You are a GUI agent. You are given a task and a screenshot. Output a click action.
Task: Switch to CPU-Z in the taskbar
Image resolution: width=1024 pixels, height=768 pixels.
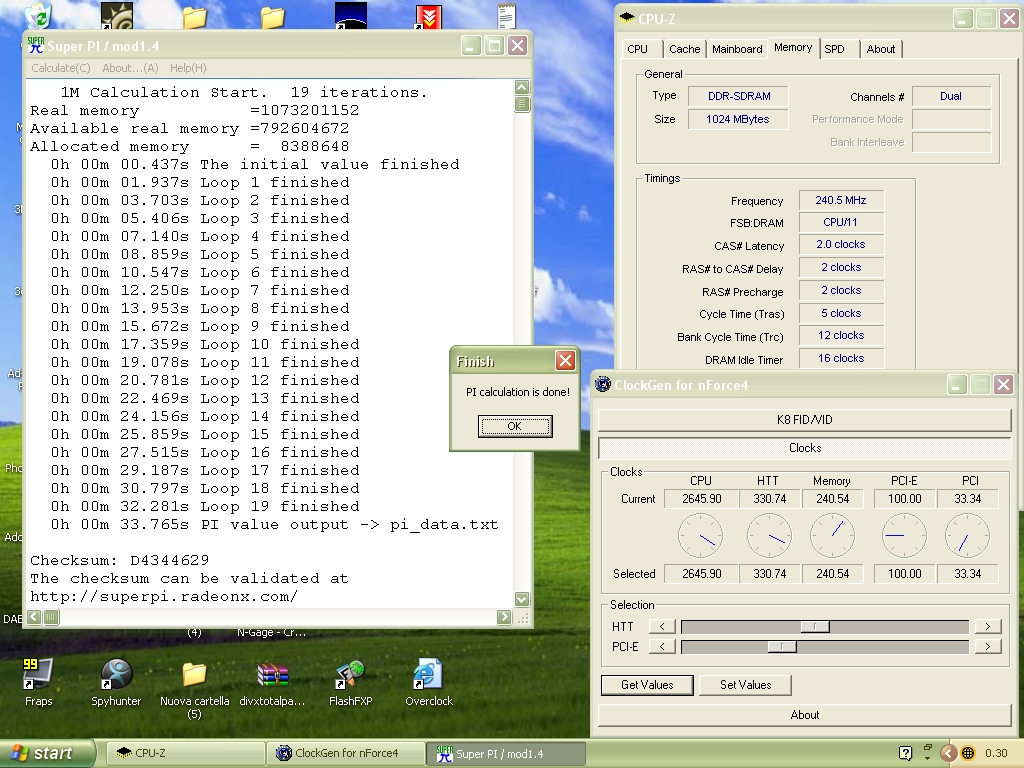185,753
